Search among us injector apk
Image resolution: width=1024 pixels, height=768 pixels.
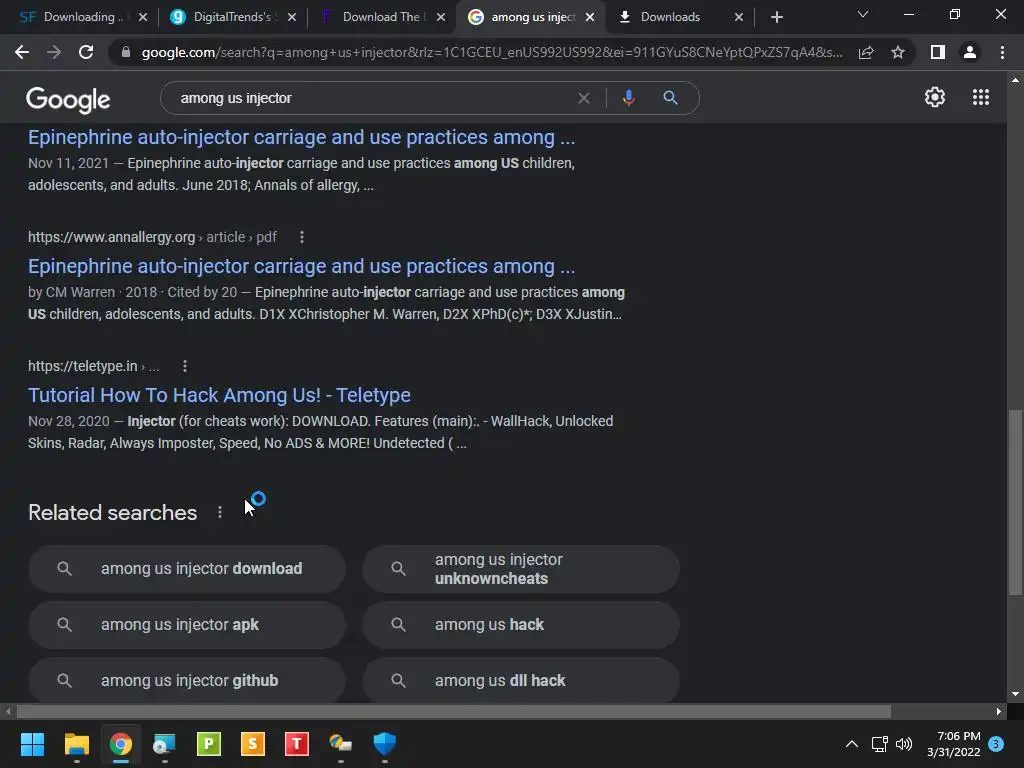coord(187,625)
